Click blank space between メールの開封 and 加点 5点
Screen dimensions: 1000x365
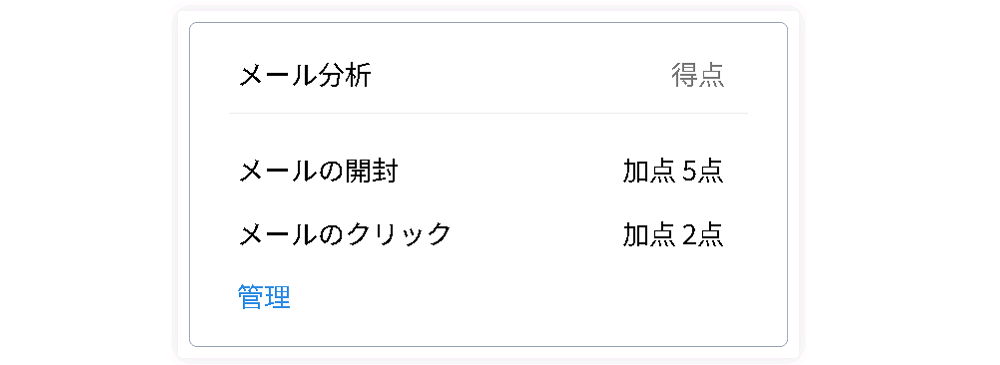click(x=510, y=172)
